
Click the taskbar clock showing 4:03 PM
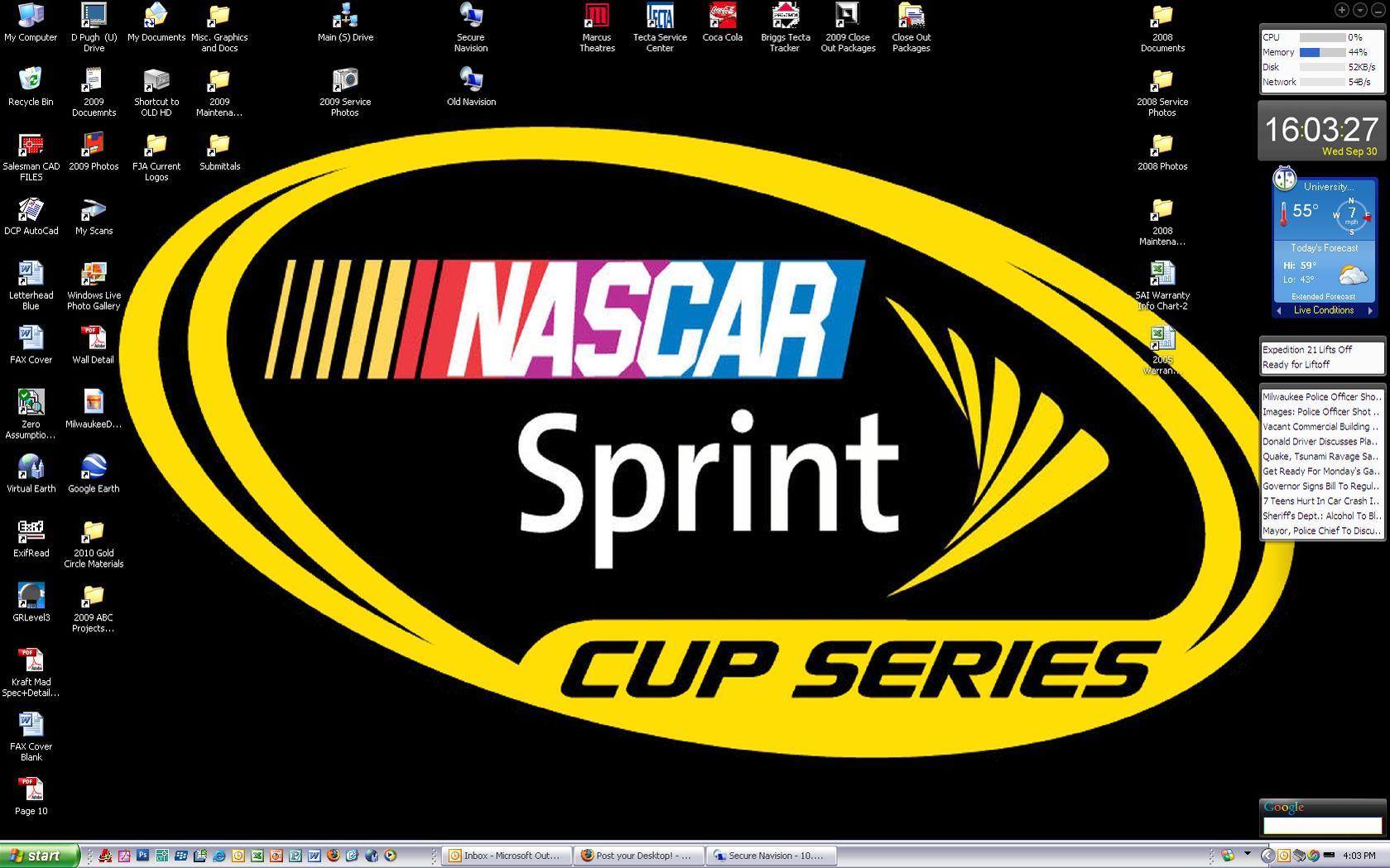click(1359, 856)
